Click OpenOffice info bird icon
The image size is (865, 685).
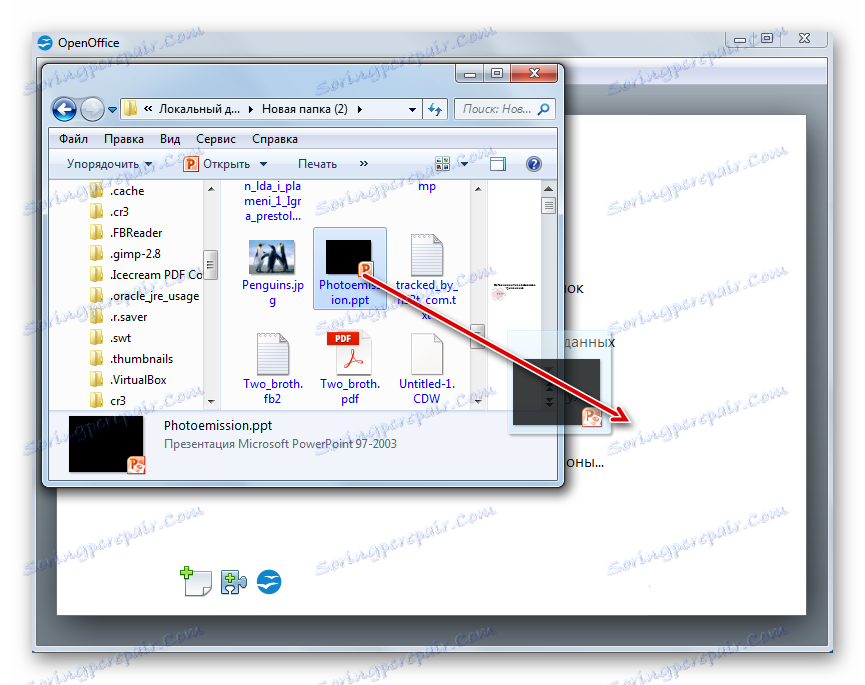pyautogui.click(x=269, y=582)
